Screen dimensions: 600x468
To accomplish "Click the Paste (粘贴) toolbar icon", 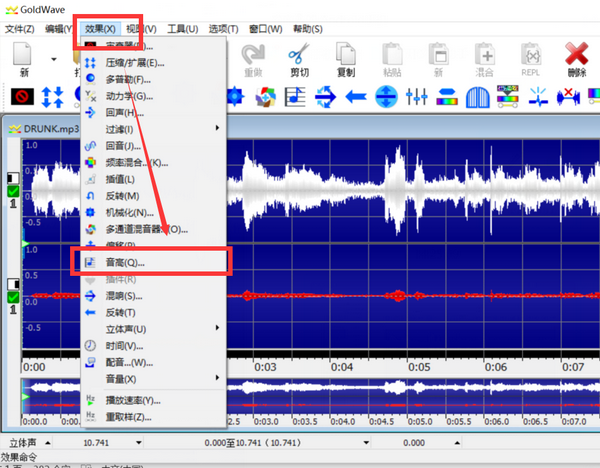I will 392,54.
